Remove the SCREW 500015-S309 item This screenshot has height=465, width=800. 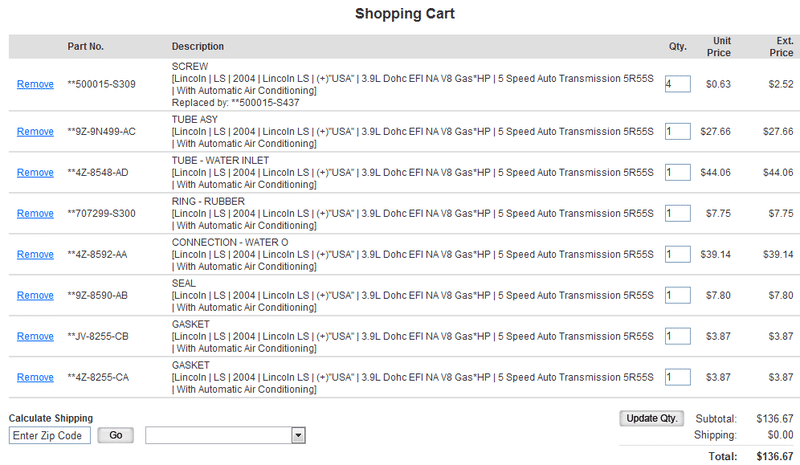(35, 84)
